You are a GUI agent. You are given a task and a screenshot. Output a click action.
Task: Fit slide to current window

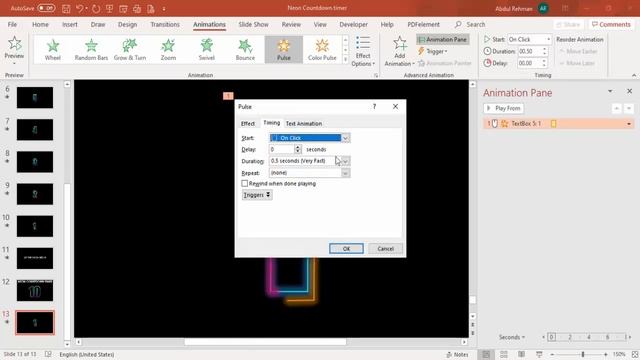[x=635, y=354]
